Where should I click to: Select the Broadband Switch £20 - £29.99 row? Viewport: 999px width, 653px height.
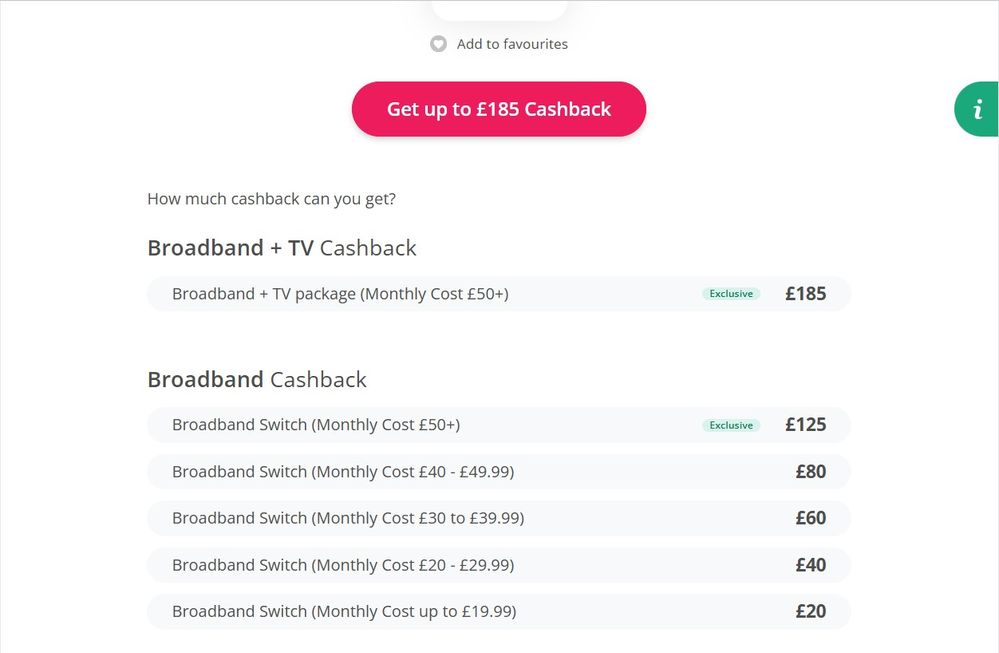click(x=499, y=564)
